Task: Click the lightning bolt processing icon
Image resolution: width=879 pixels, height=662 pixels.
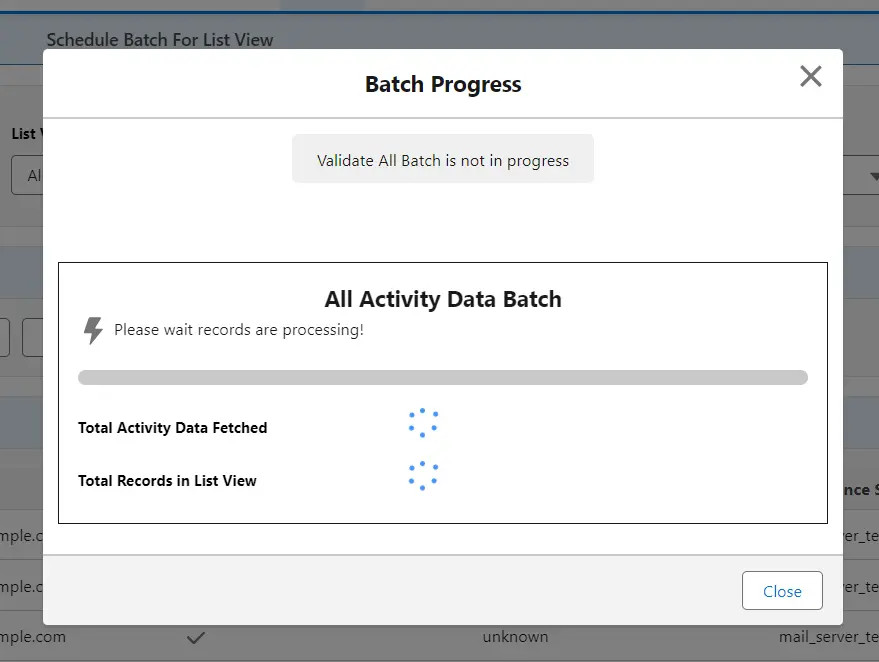Action: point(93,328)
